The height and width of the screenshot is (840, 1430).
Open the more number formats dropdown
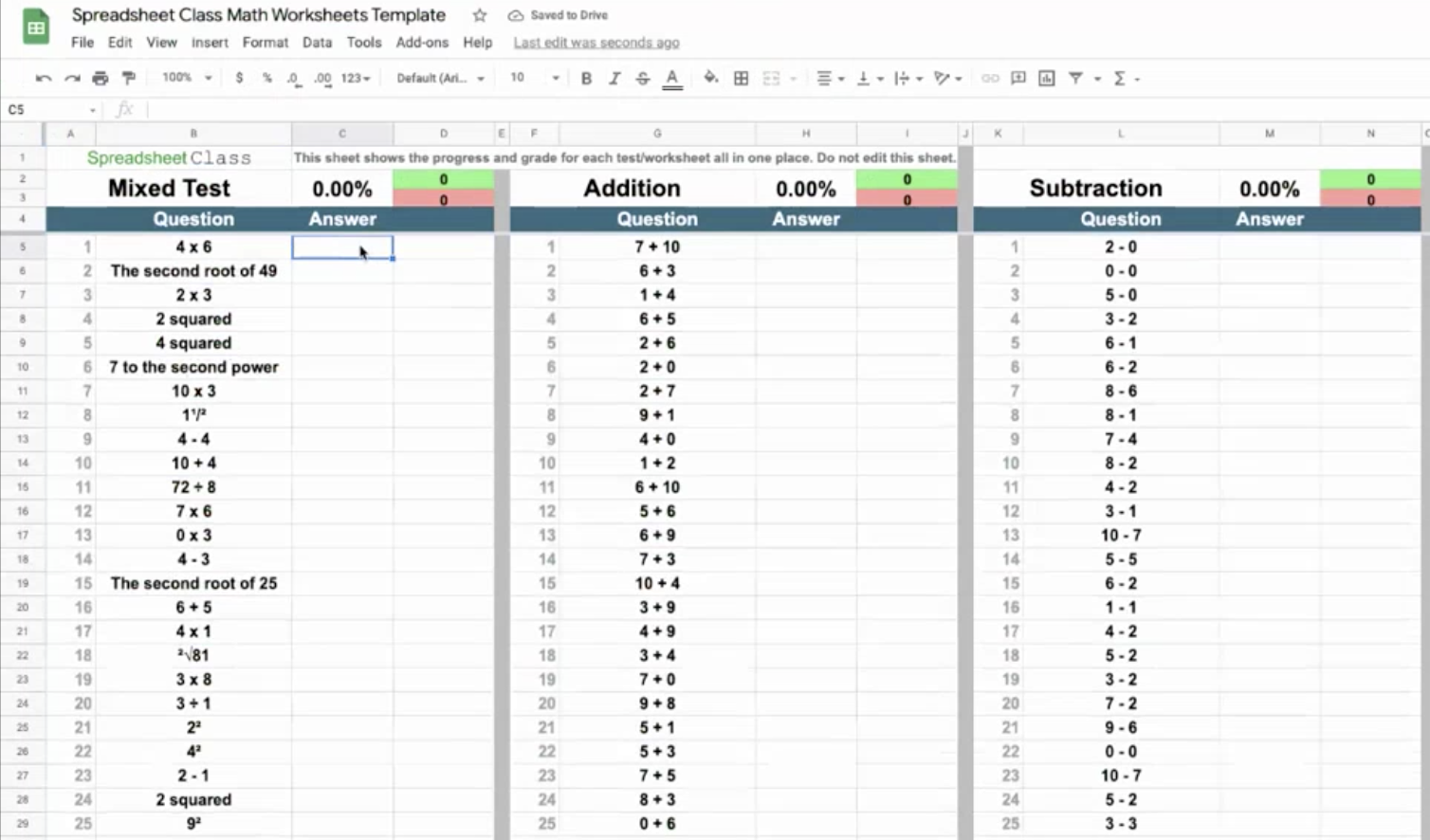[356, 78]
